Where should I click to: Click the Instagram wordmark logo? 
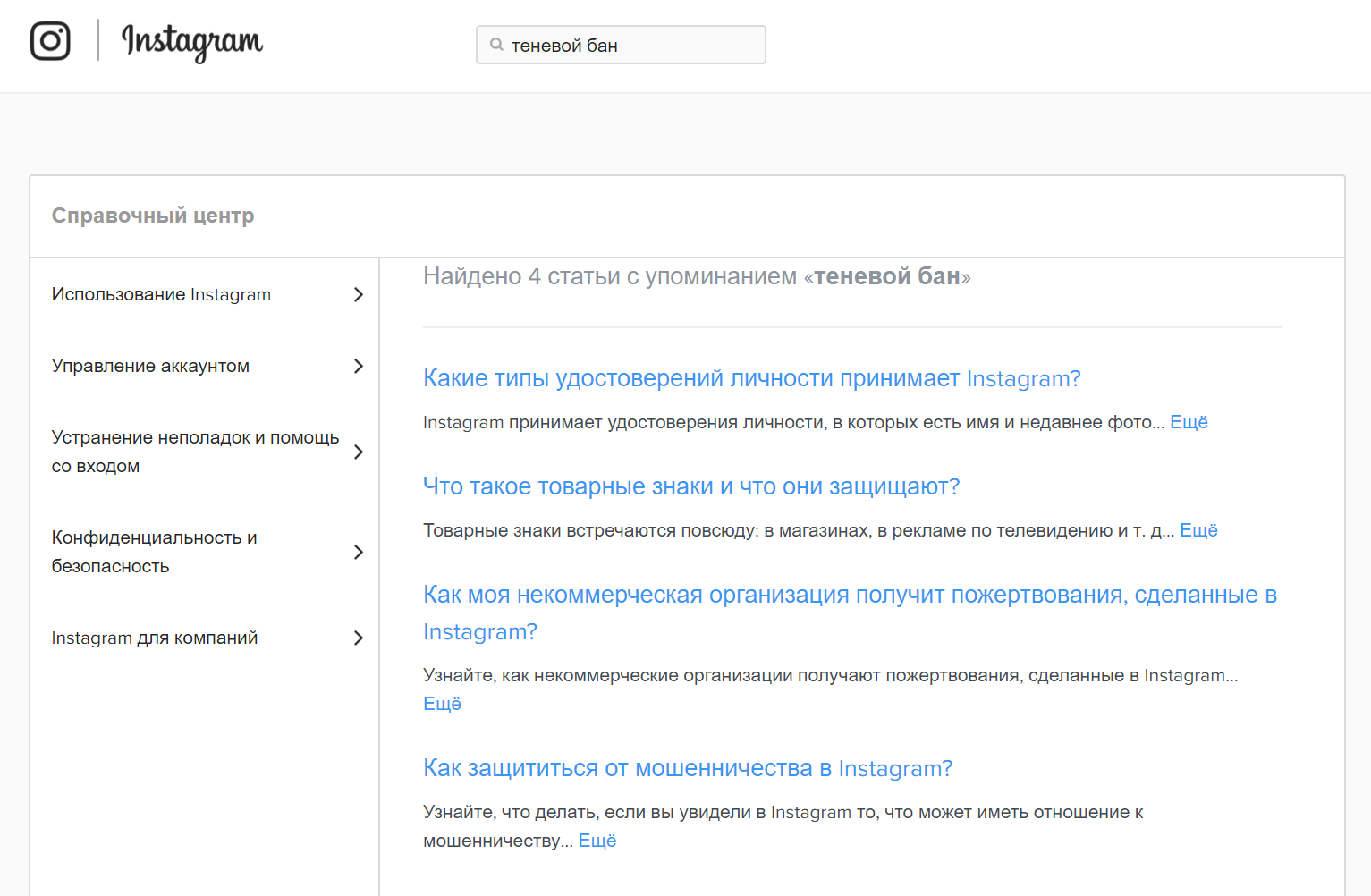192,42
